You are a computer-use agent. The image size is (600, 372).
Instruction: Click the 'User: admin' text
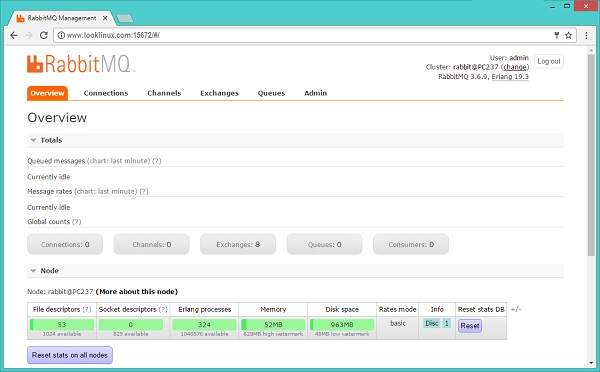(509, 58)
